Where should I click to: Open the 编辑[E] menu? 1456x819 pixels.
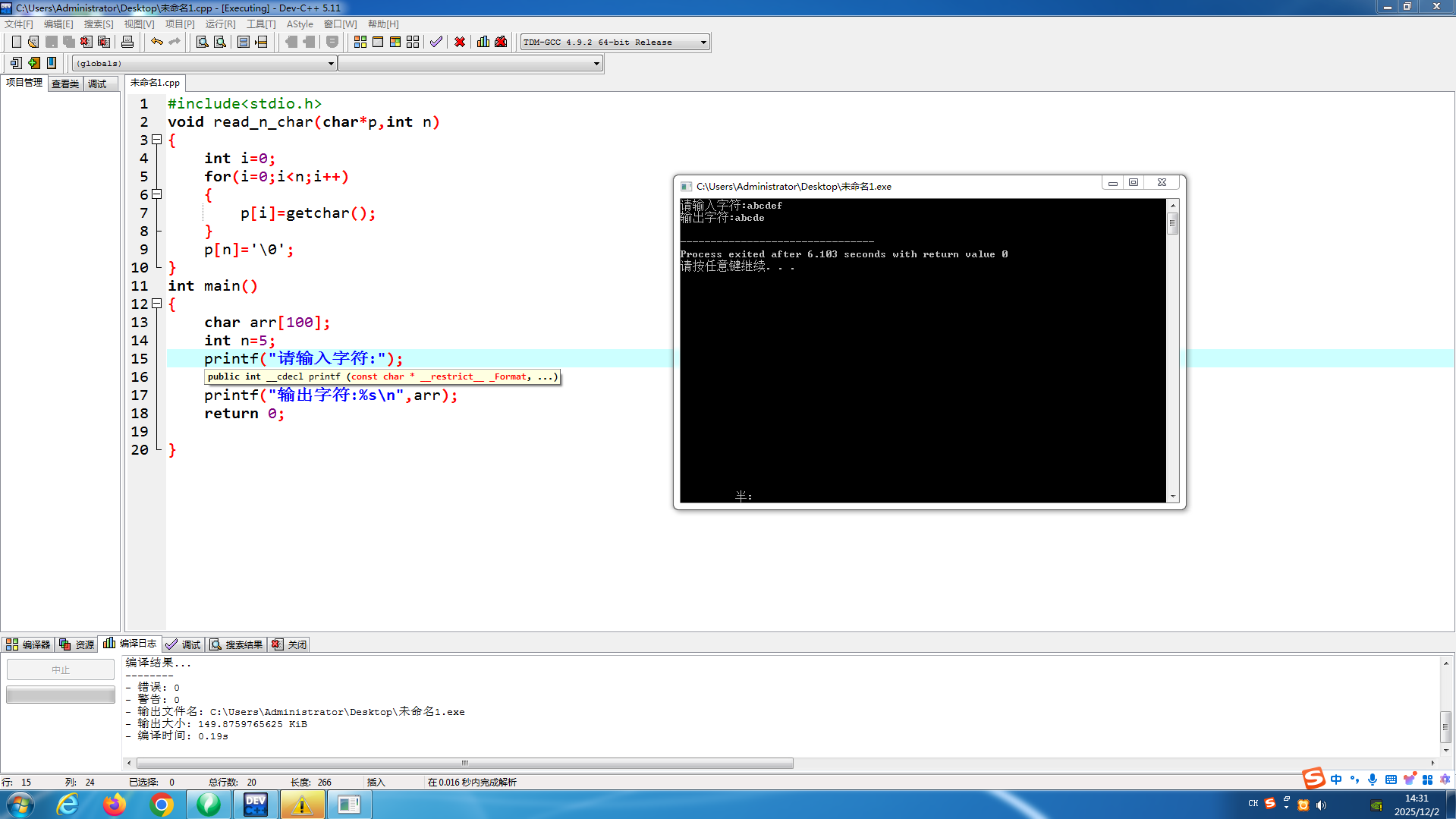coord(58,24)
